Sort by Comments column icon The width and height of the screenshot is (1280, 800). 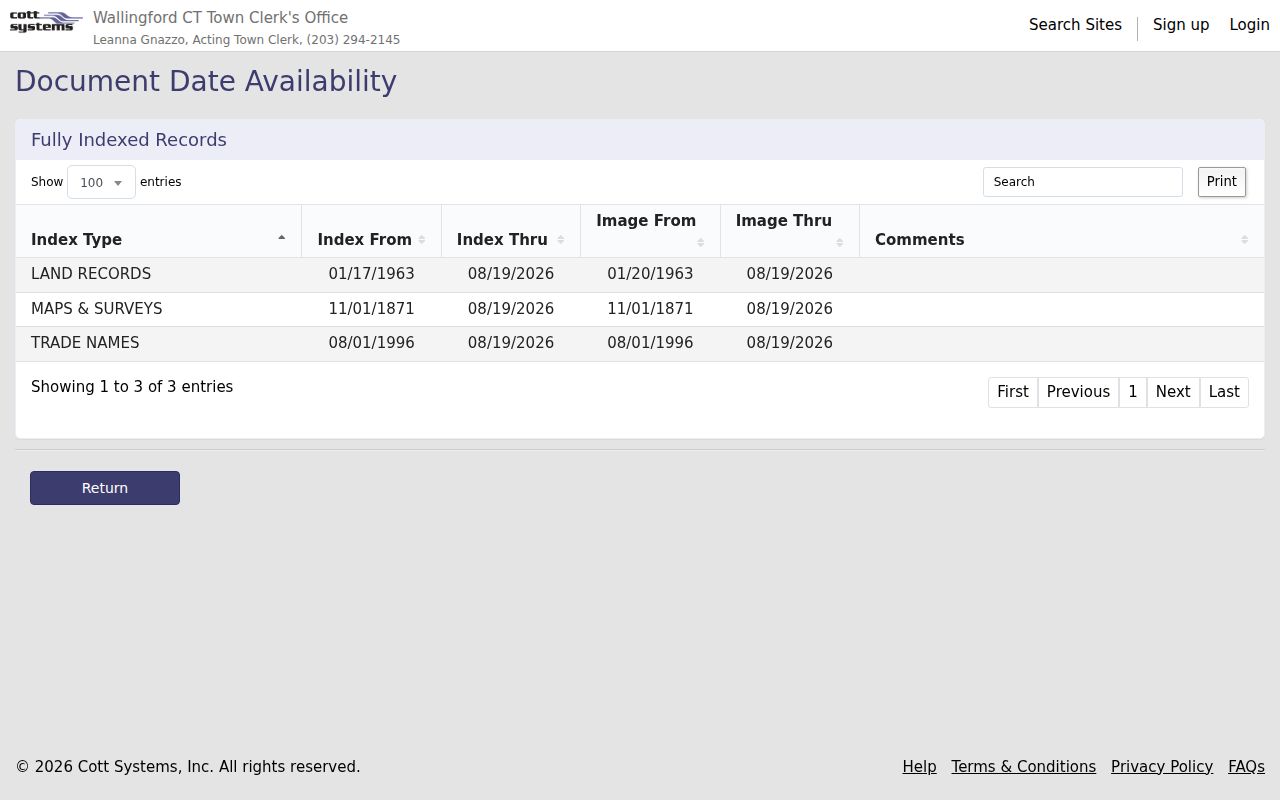pyautogui.click(x=1244, y=240)
